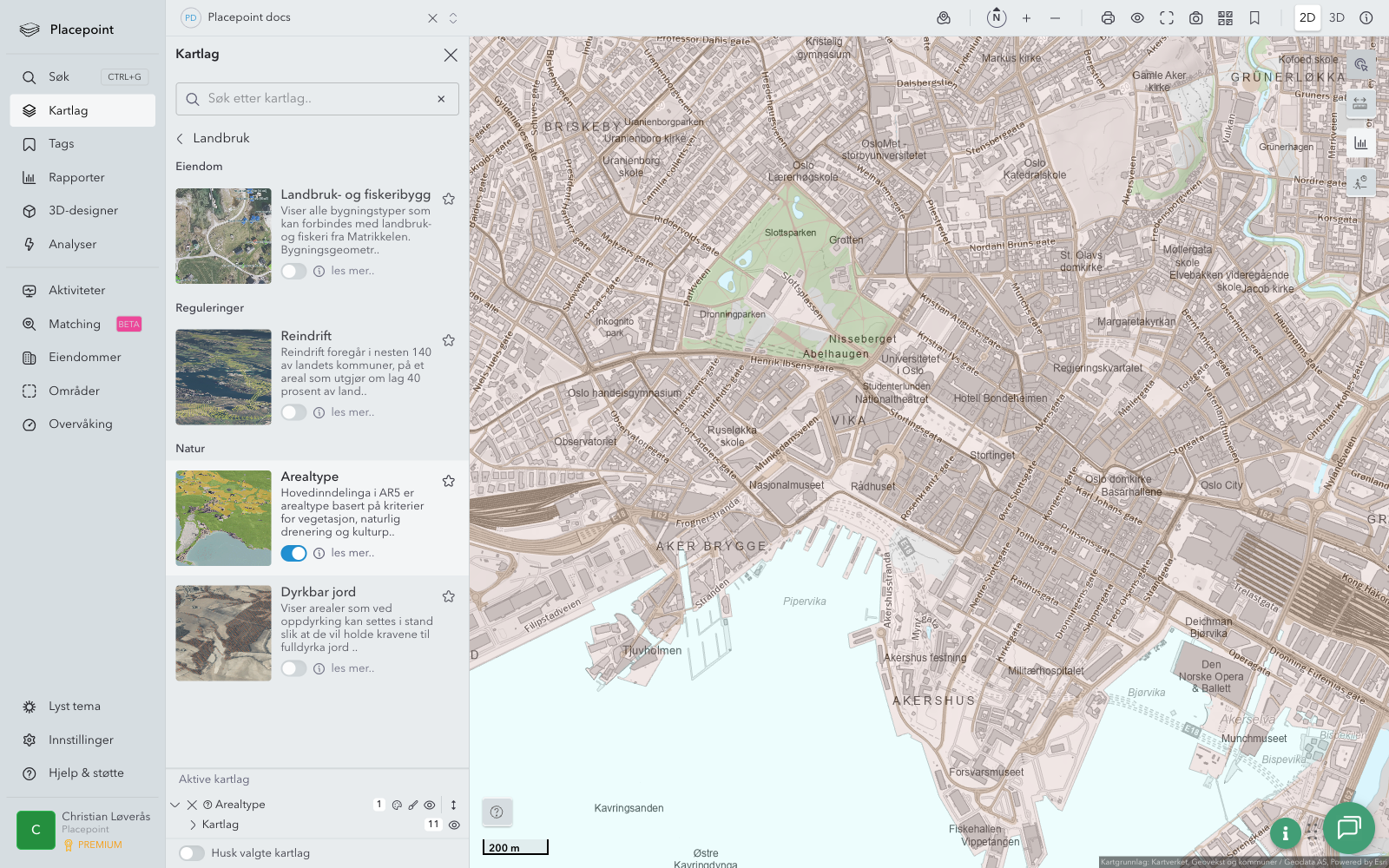Hide the Kartlag sublayers with eye icon

[x=454, y=825]
